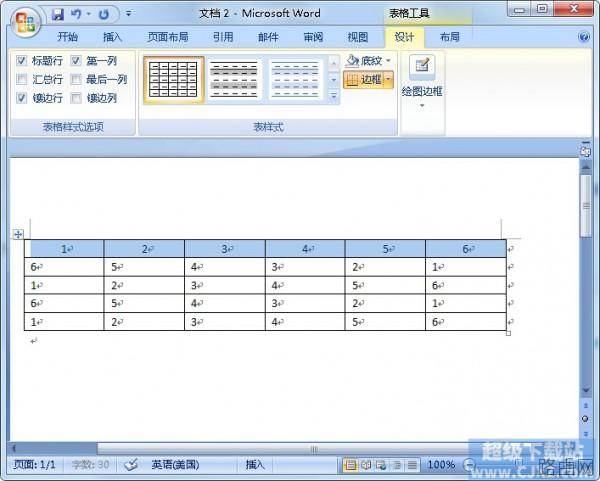Viewport: 600px width, 481px height.
Task: Switch to Web Layout view
Action: pyautogui.click(x=381, y=465)
